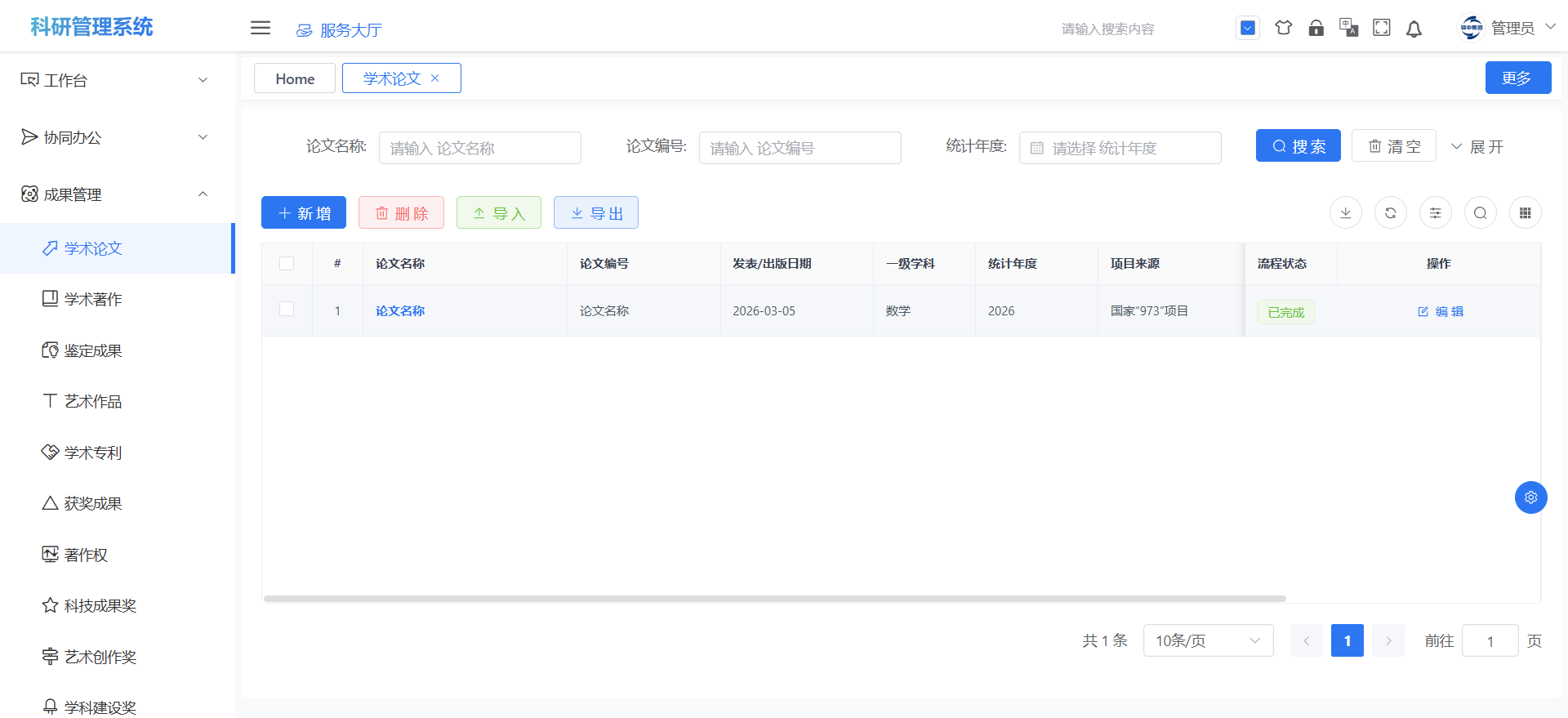Click the horizontal table scrollbar

point(774,599)
